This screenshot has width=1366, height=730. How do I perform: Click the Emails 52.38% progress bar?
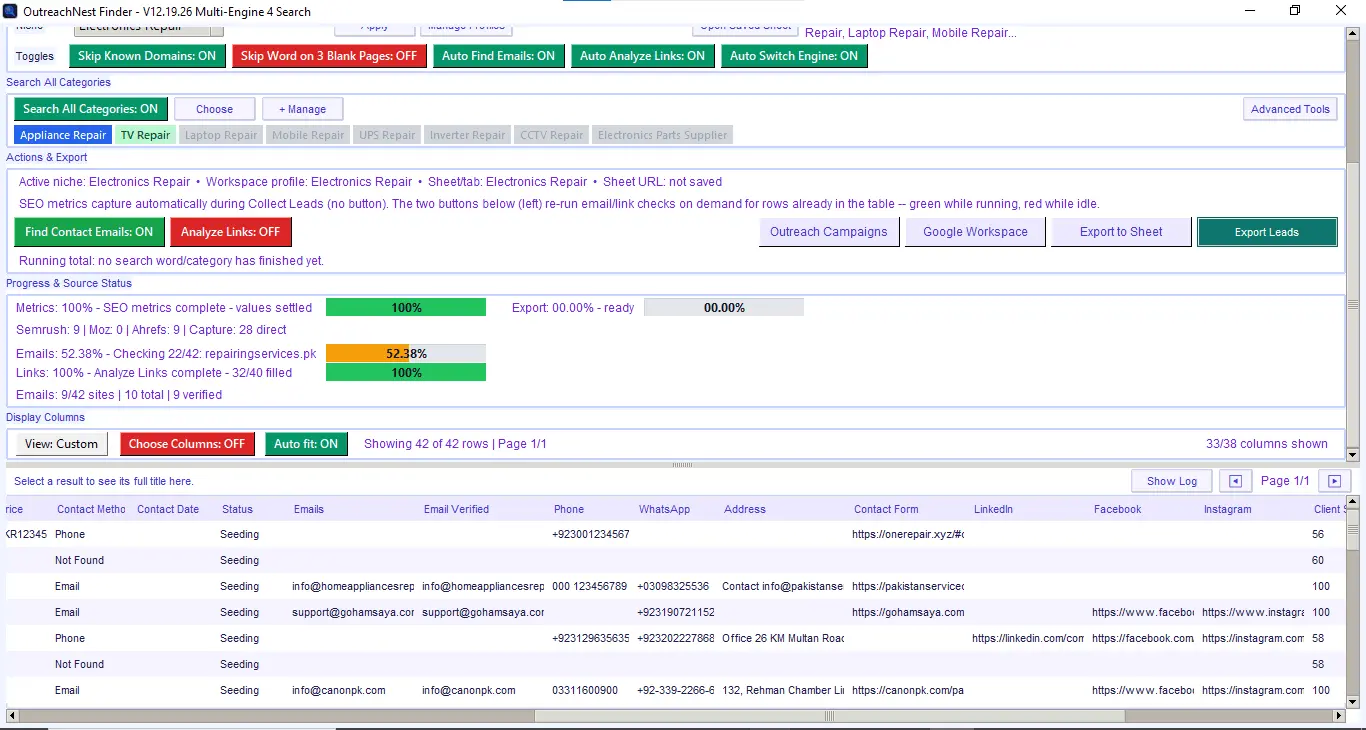[x=406, y=354]
